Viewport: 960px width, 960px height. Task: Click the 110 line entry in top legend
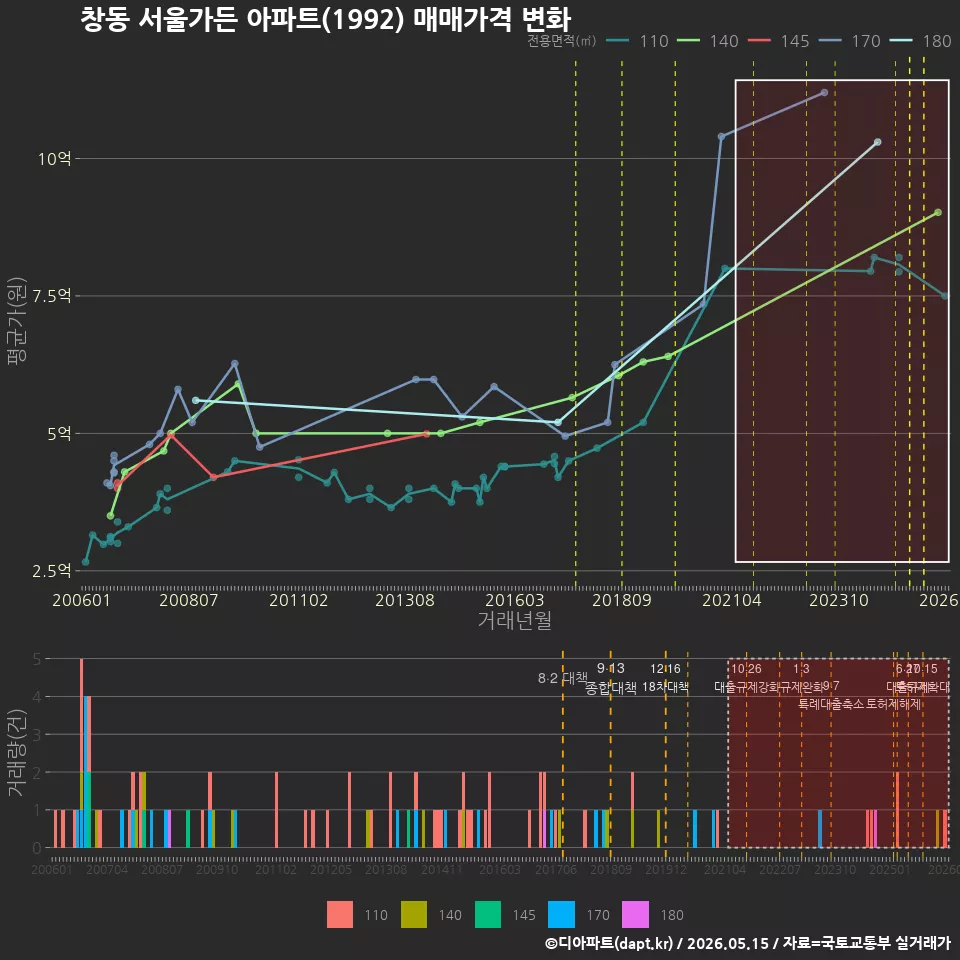tap(637, 41)
